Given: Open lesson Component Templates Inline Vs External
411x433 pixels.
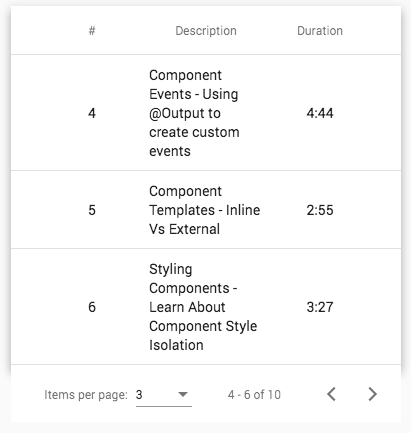Looking at the screenshot, I should click(x=204, y=210).
